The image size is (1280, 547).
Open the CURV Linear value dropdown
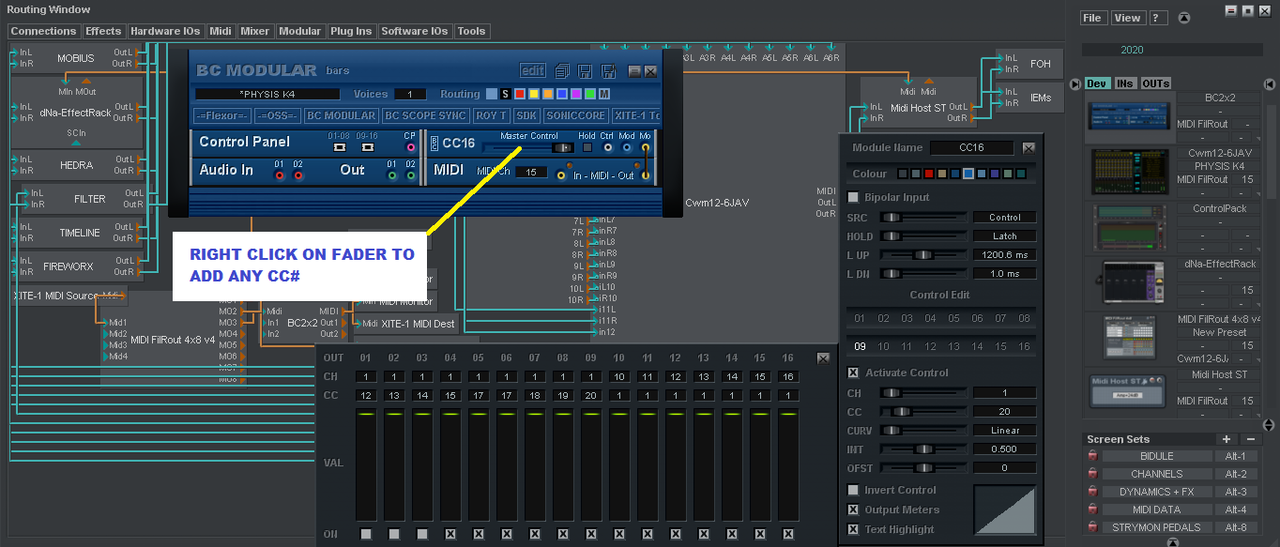click(1005, 430)
